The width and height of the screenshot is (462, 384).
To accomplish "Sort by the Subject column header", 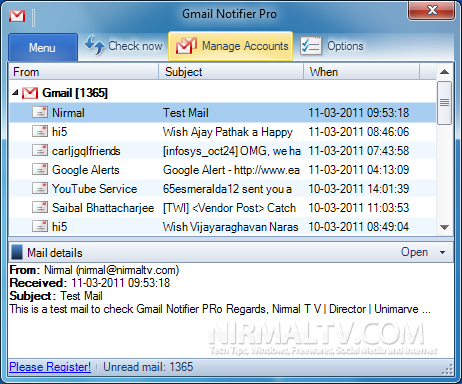I will click(x=231, y=72).
